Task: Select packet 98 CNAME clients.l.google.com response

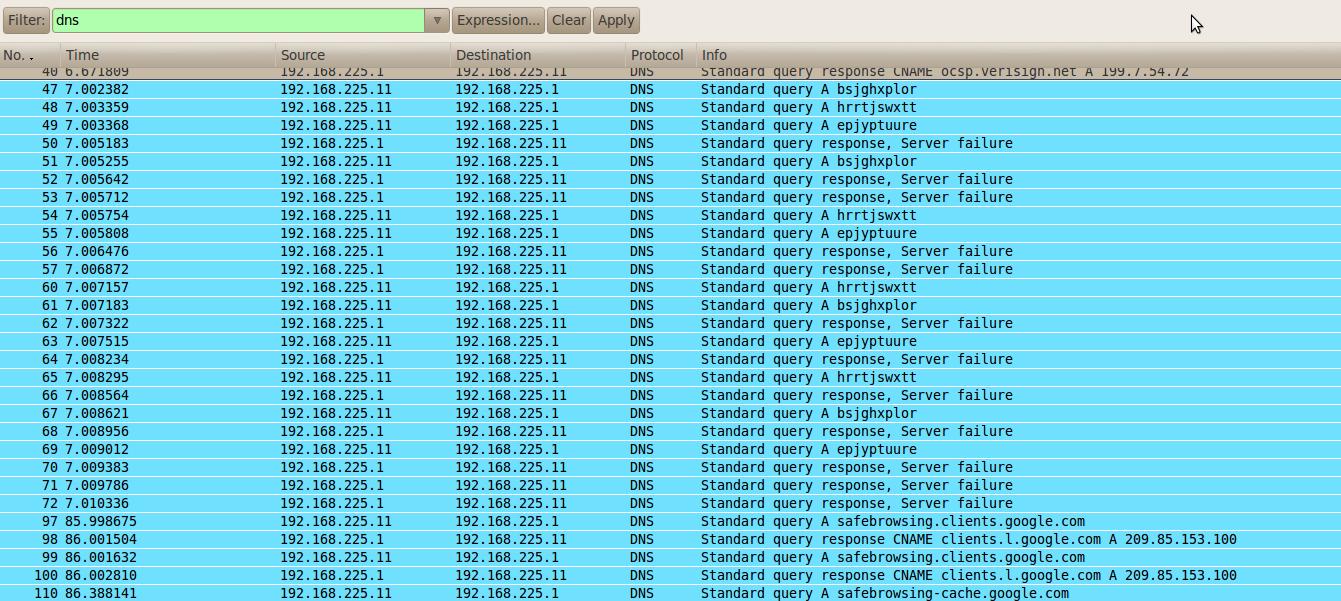Action: pyautogui.click(x=670, y=539)
